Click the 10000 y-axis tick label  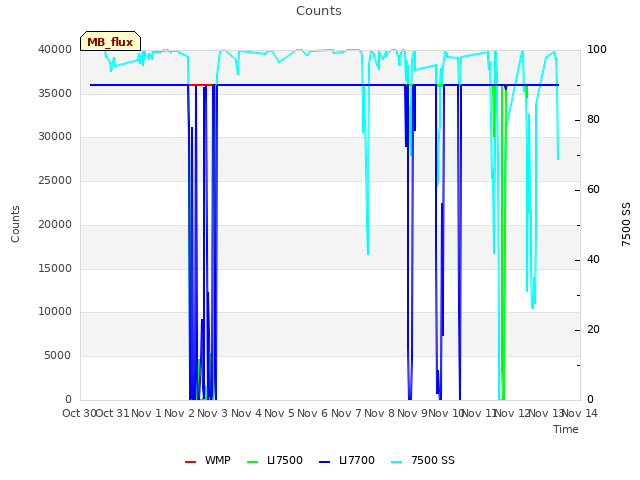55,311
